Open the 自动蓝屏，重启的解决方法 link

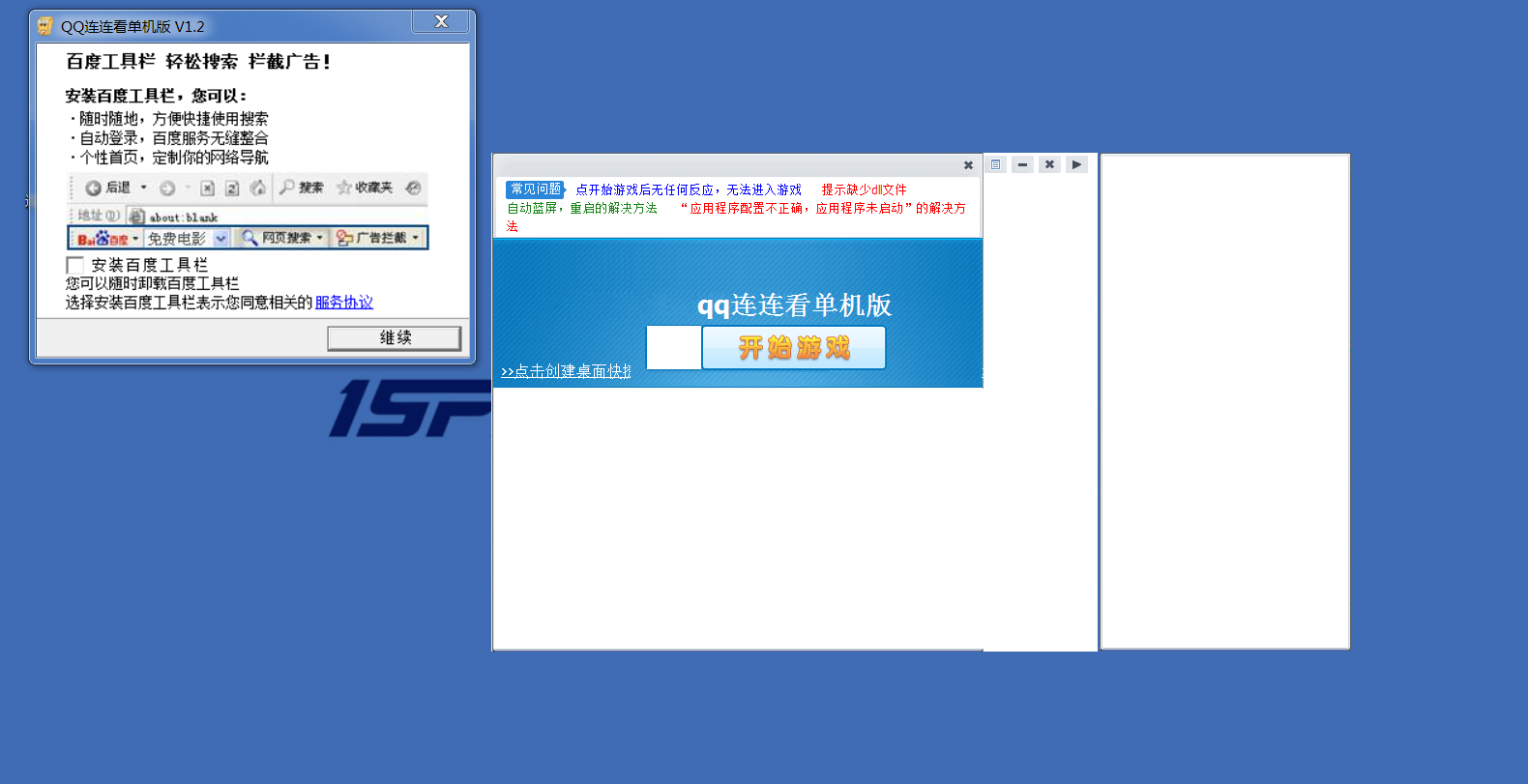(582, 208)
